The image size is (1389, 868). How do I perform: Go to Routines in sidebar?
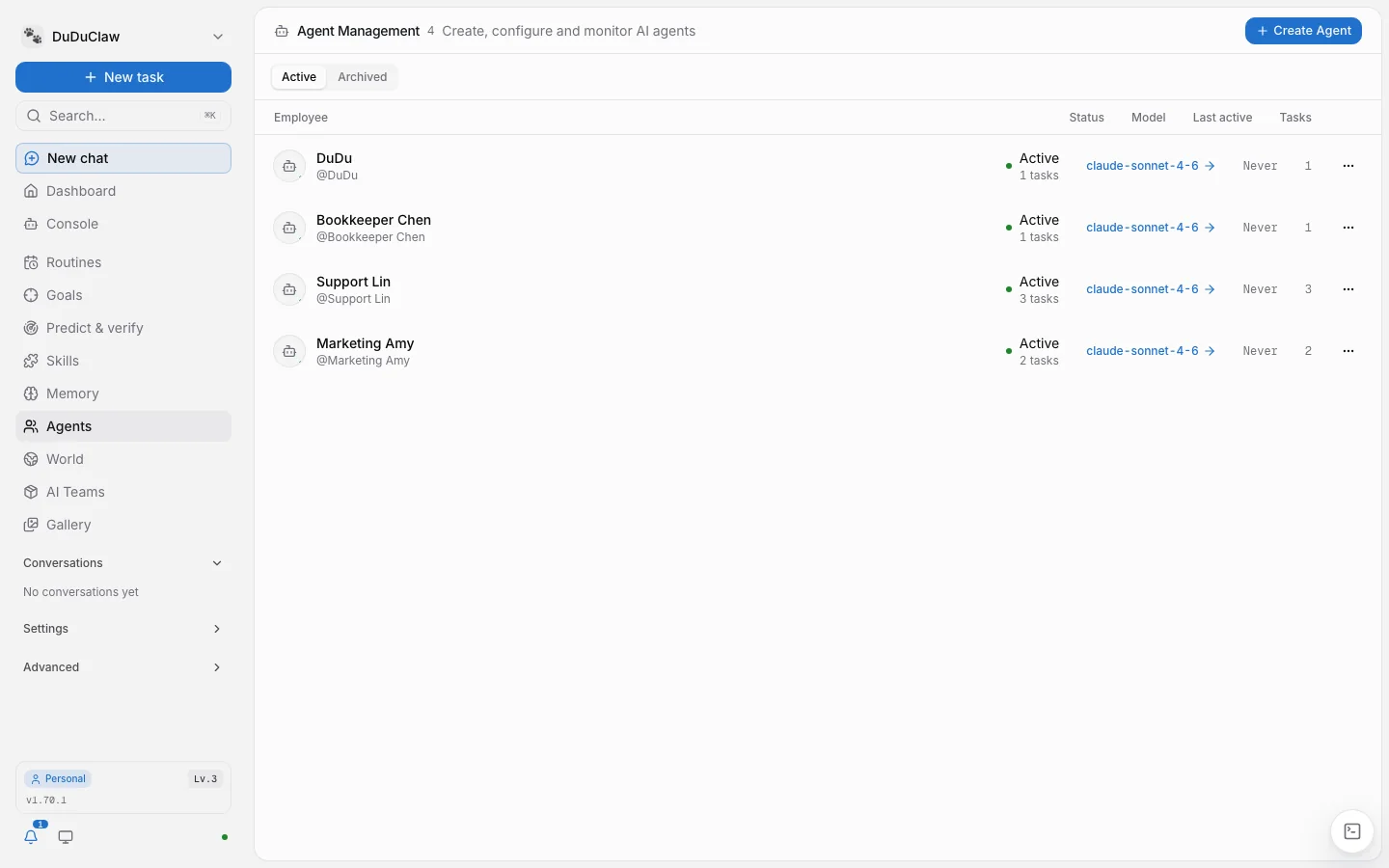[x=123, y=262]
